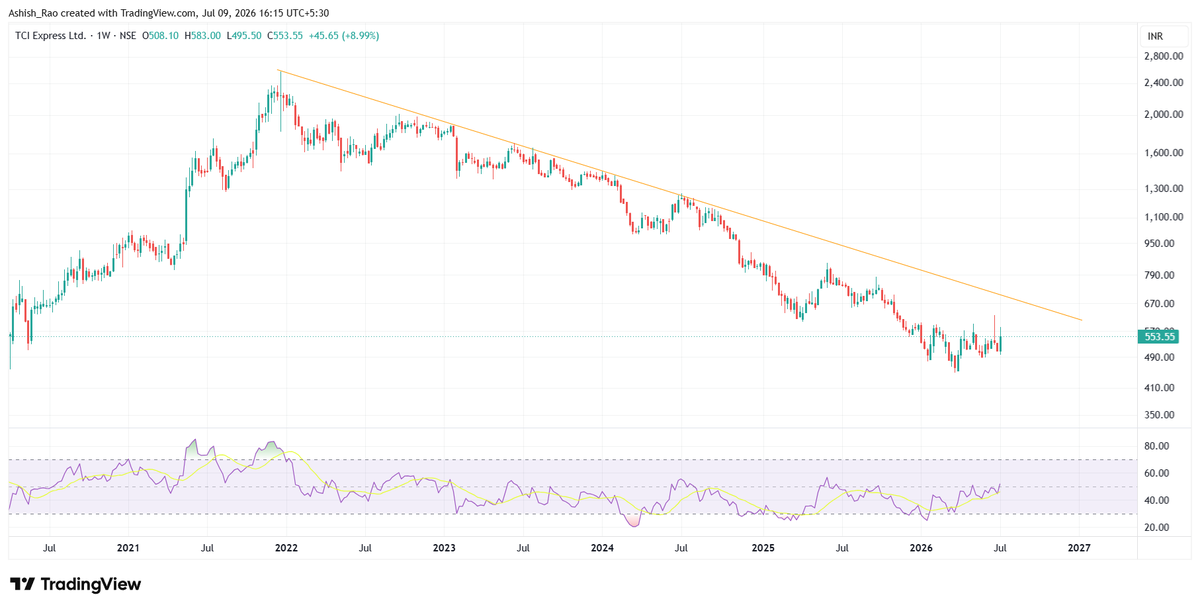Image resolution: width=1200 pixels, height=609 pixels.
Task: Click the 2022 label on time axis
Action: click(x=286, y=549)
